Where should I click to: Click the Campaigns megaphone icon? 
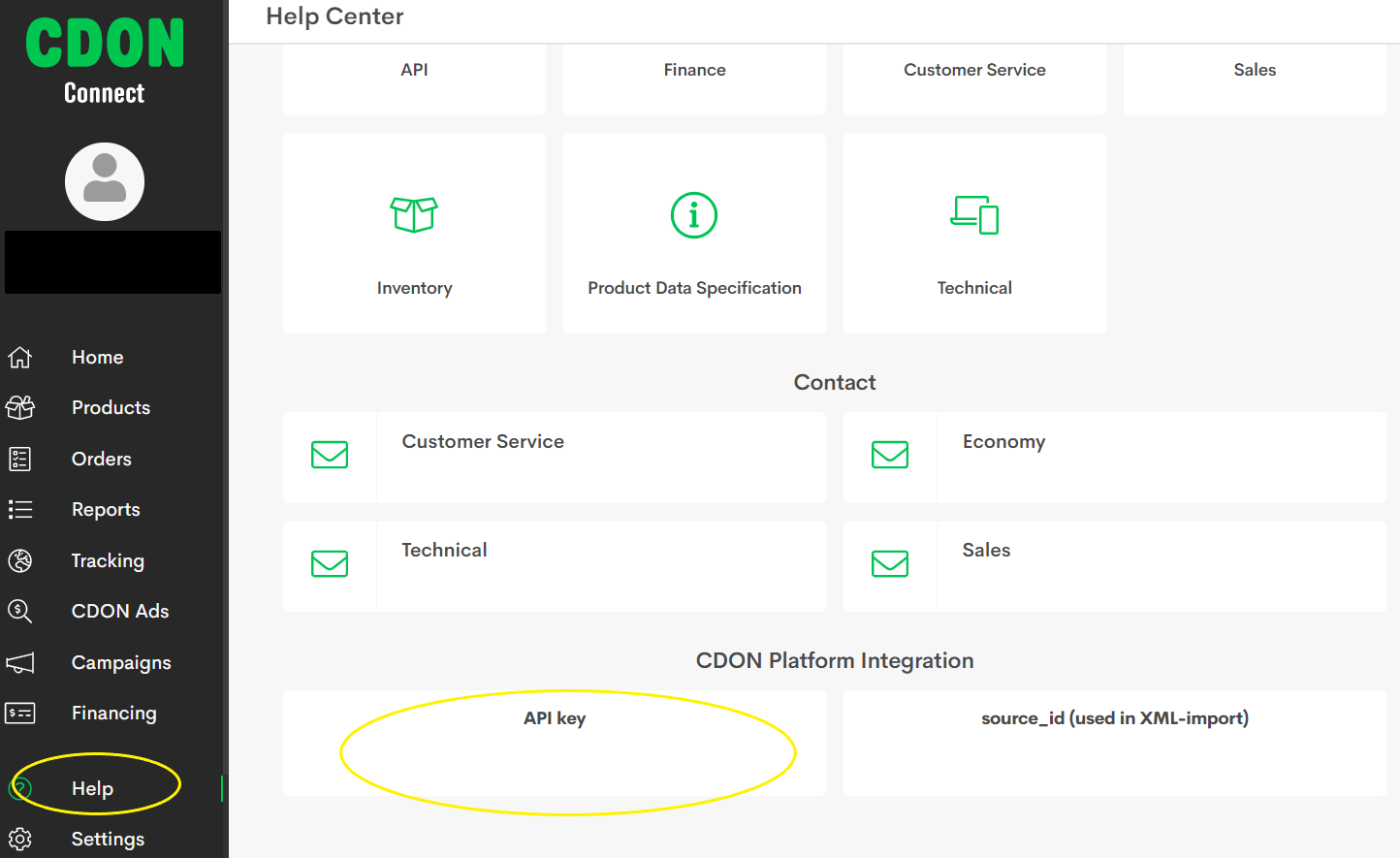pyautogui.click(x=20, y=662)
